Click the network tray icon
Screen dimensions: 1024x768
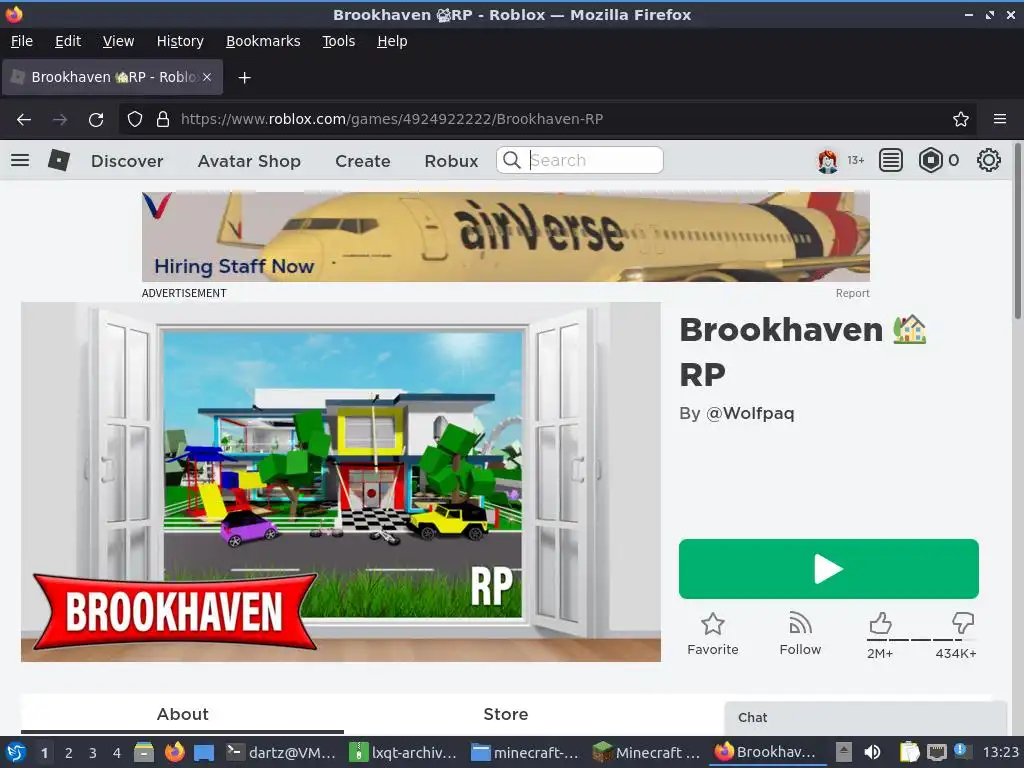tap(936, 752)
